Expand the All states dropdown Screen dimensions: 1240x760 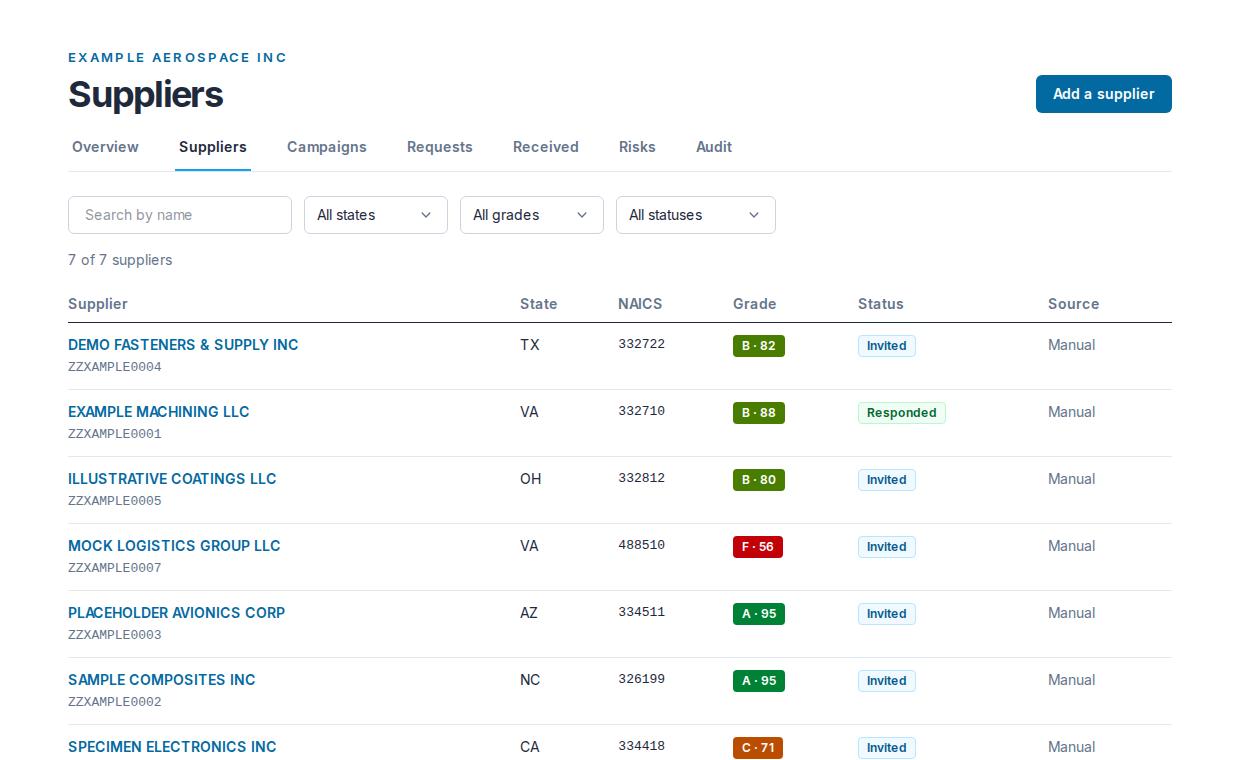pyautogui.click(x=376, y=215)
